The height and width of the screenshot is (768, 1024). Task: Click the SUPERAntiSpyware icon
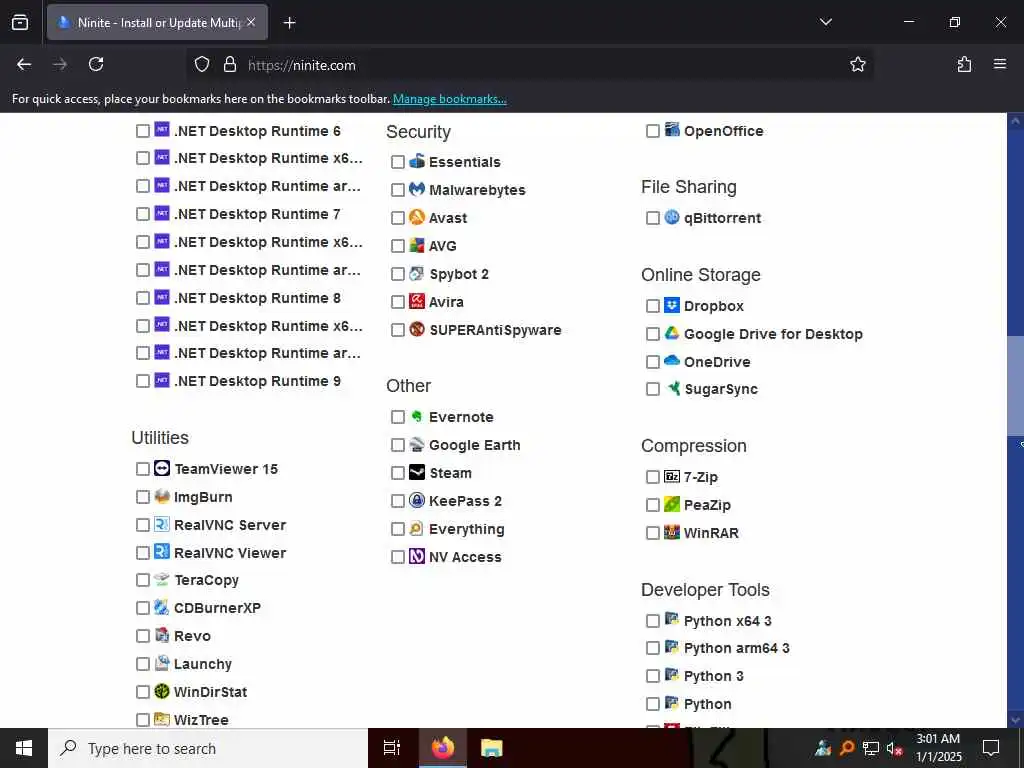[x=417, y=329]
